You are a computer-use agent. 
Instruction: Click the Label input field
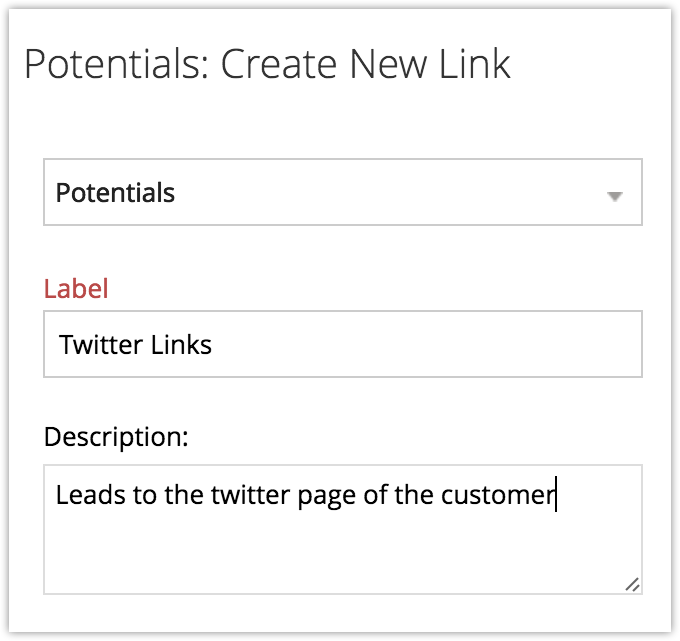click(x=342, y=345)
